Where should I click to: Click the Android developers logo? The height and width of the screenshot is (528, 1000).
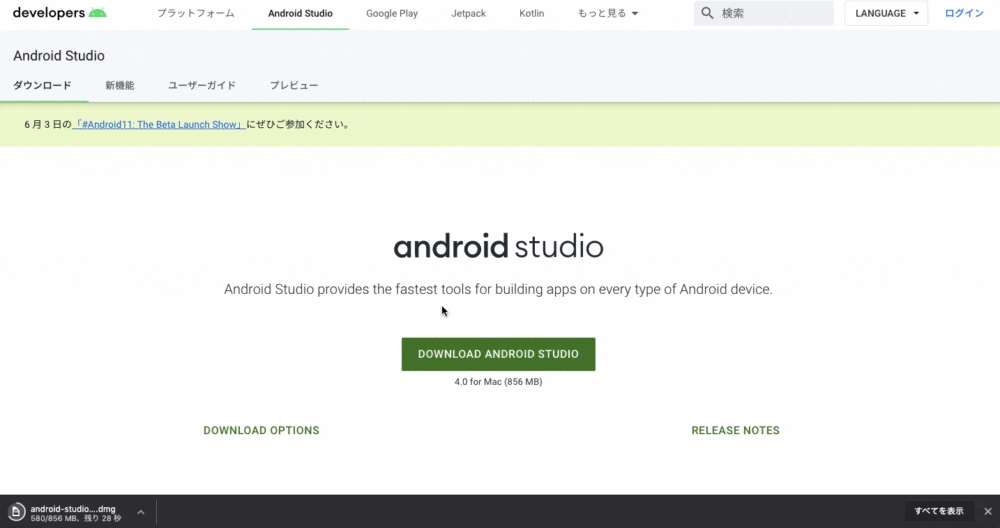59,13
